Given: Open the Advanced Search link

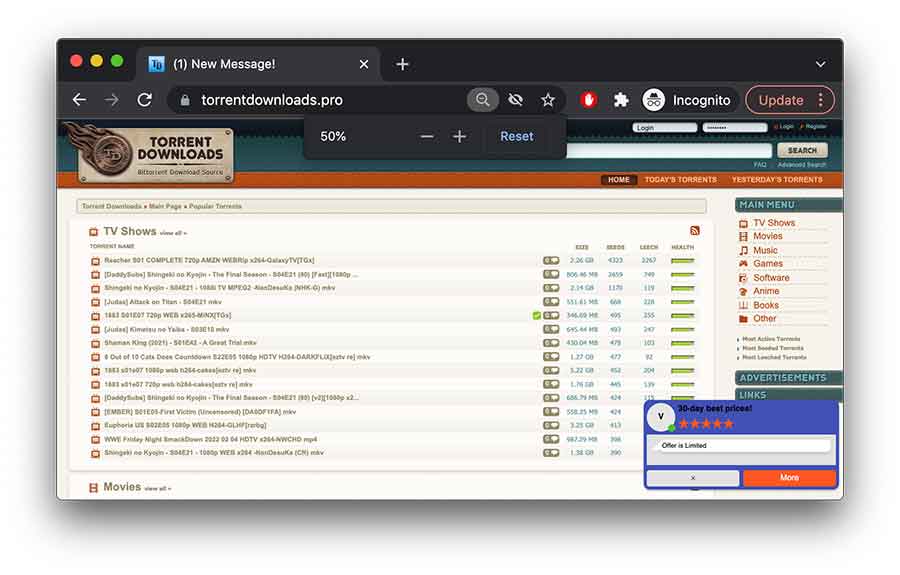Looking at the screenshot, I should (802, 165).
